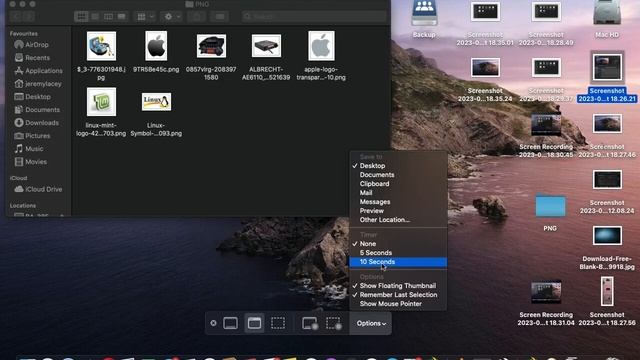Image resolution: width=640 pixels, height=360 pixels.
Task: Select the Backup drive on desktop
Action: click(x=424, y=20)
